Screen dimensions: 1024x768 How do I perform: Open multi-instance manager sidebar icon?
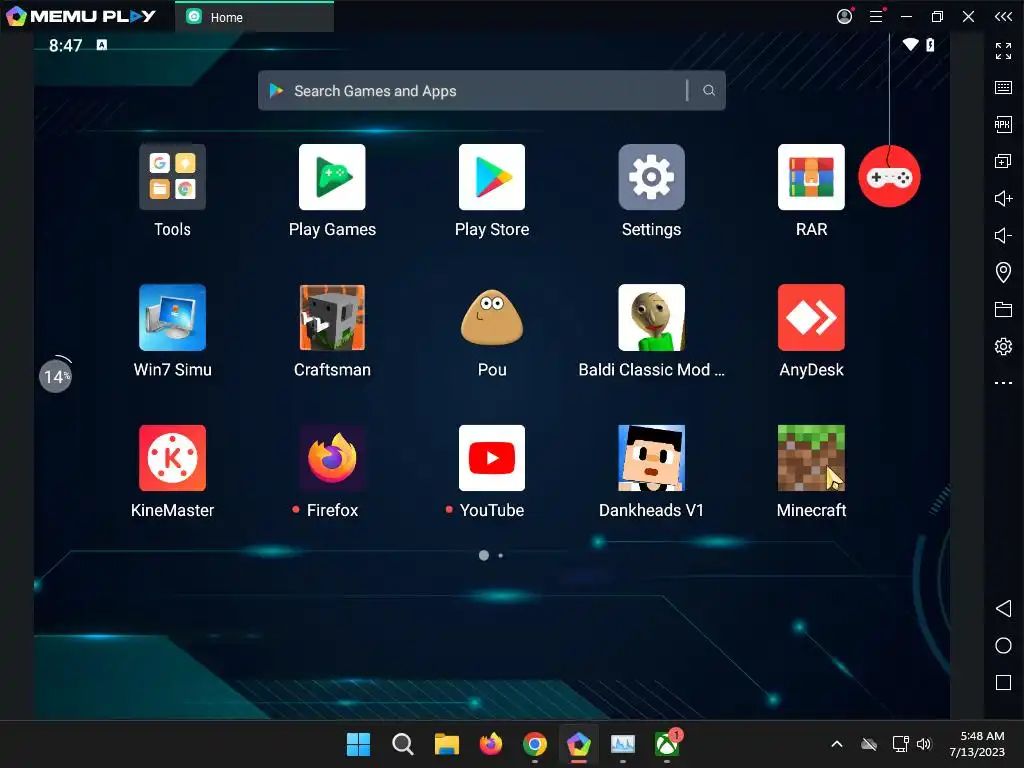click(x=1003, y=161)
